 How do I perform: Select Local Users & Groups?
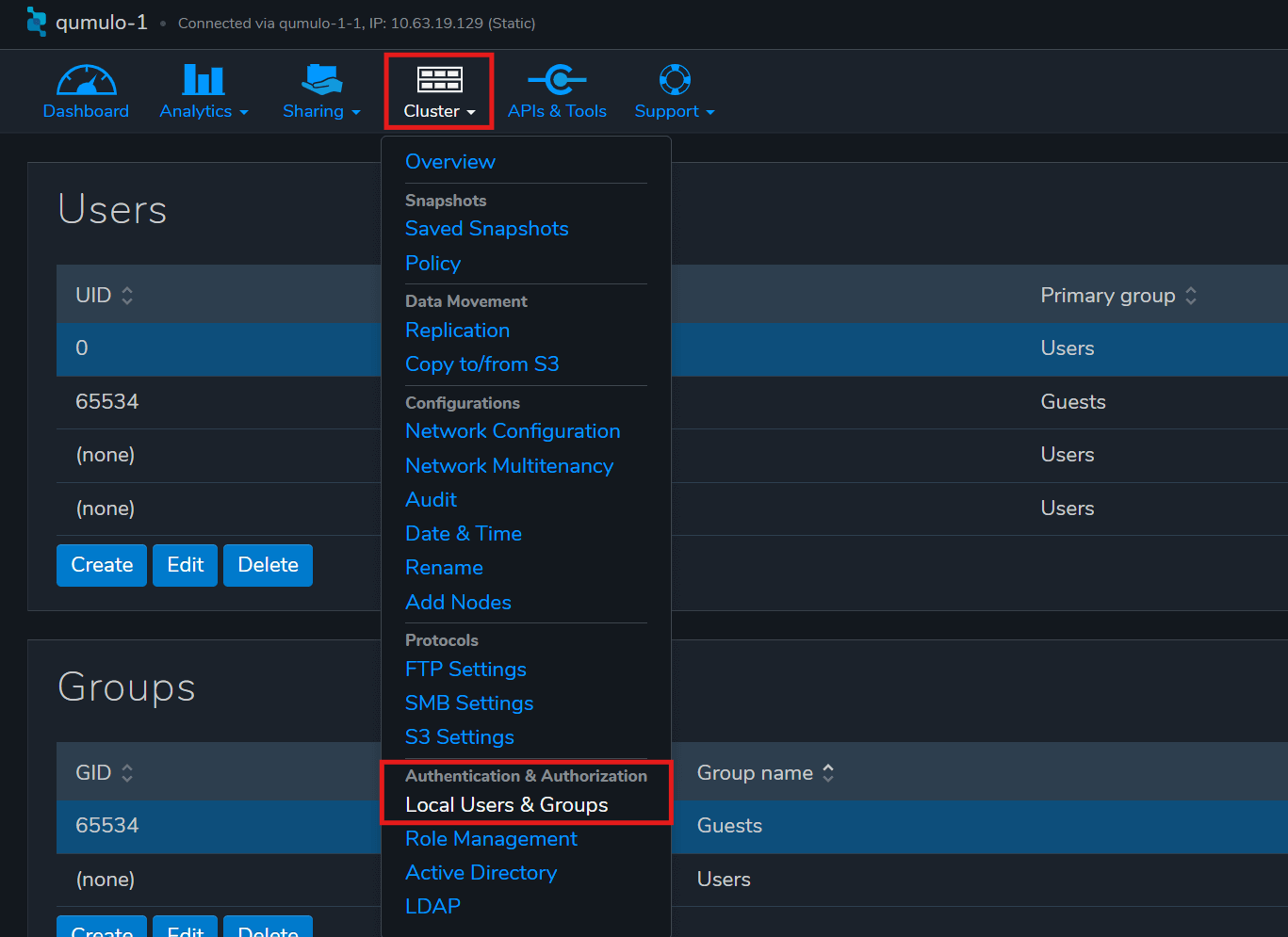507,805
